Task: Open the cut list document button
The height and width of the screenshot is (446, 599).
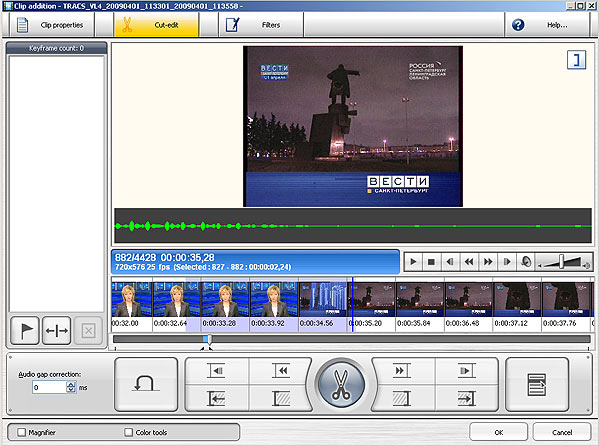Action: point(537,384)
